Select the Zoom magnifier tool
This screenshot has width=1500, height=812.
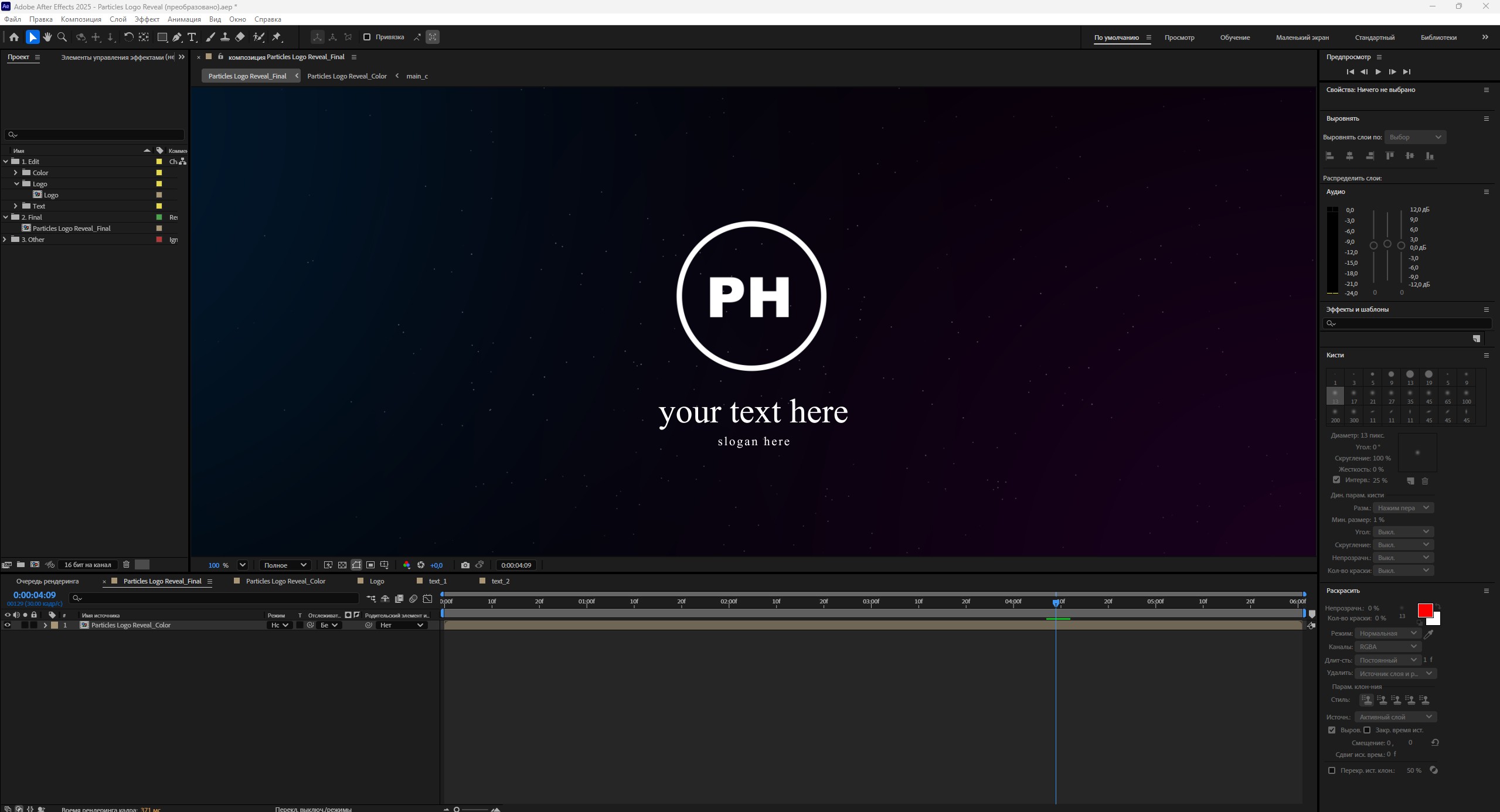[x=62, y=37]
